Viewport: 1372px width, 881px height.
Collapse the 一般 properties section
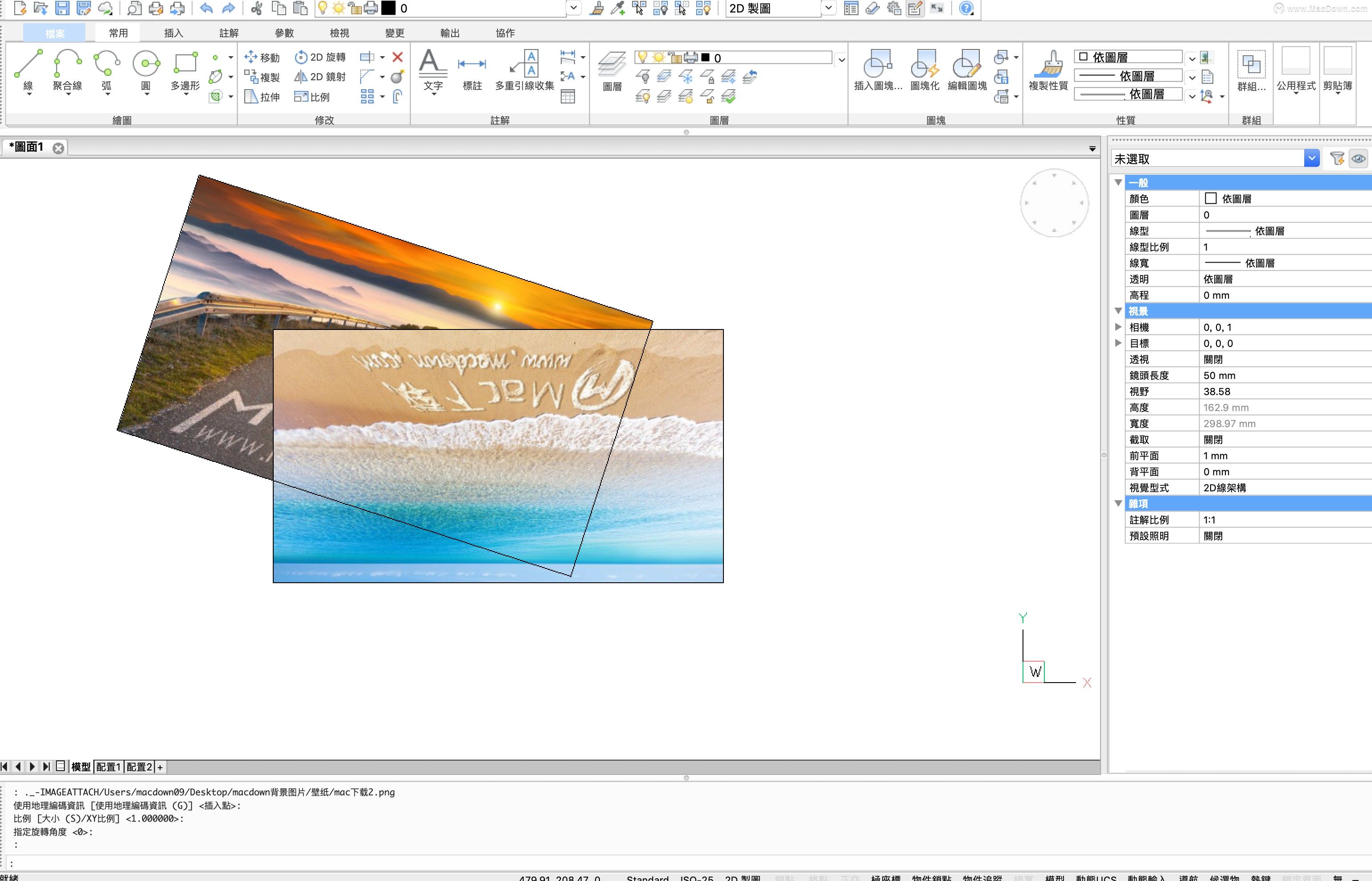1118,182
